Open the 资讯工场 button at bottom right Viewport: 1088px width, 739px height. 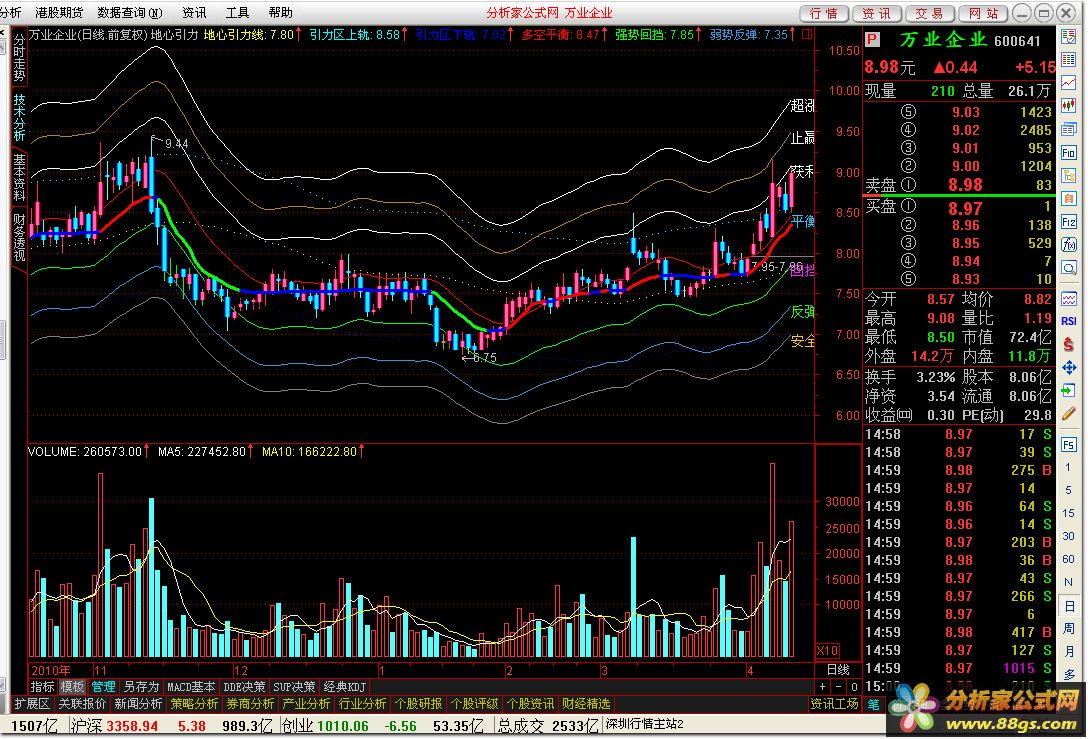(834, 704)
